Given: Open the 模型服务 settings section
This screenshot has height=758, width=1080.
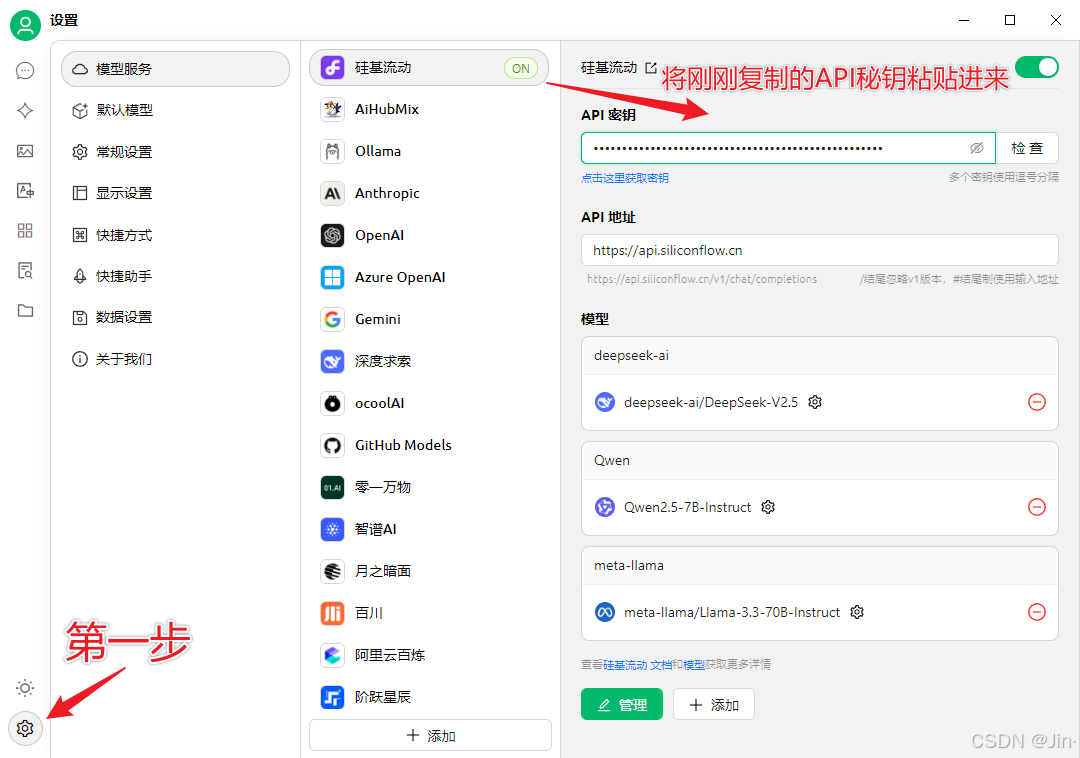Looking at the screenshot, I should pyautogui.click(x=176, y=69).
